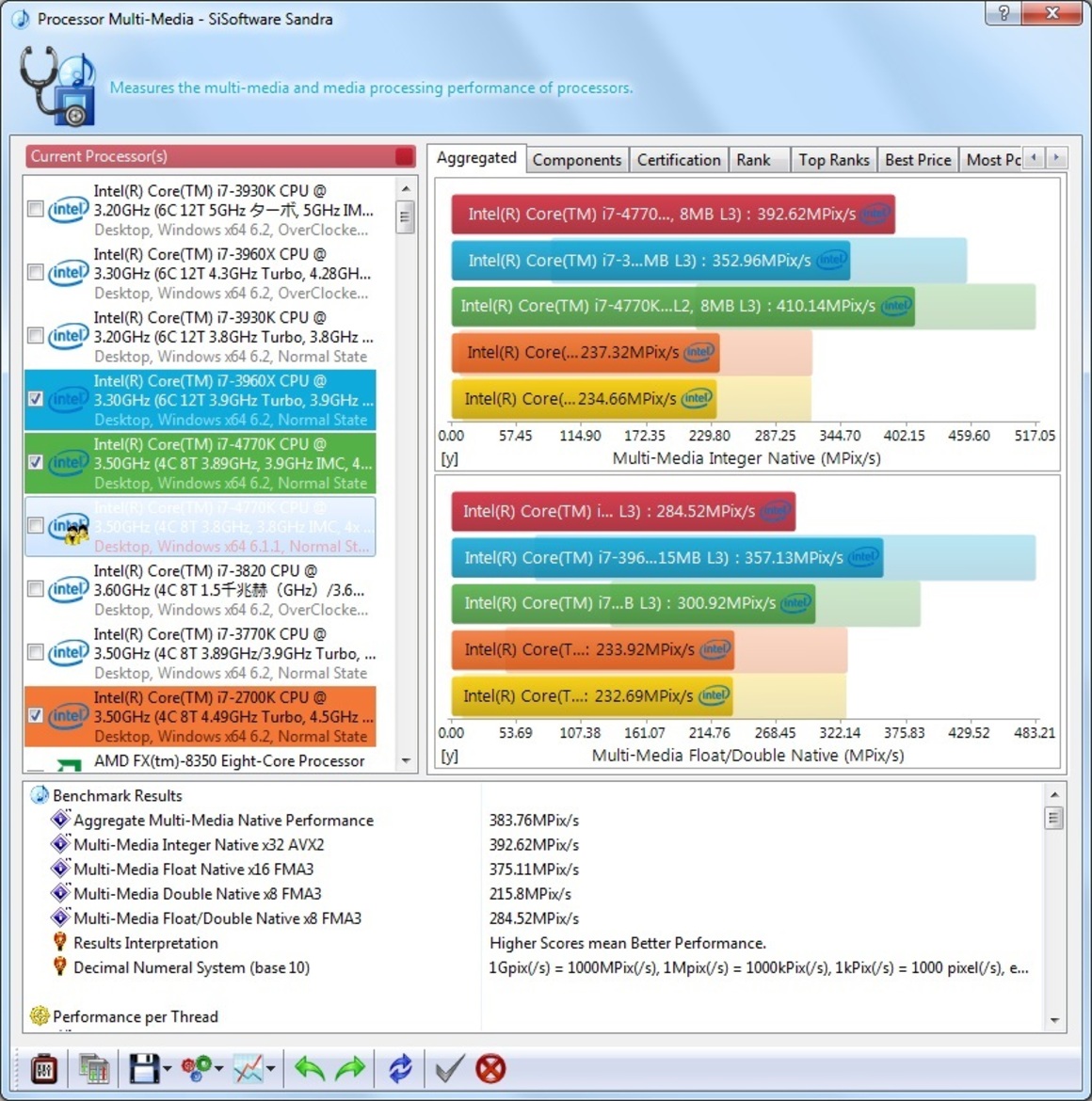Click the stethoscope multimedia module icon

click(57, 86)
